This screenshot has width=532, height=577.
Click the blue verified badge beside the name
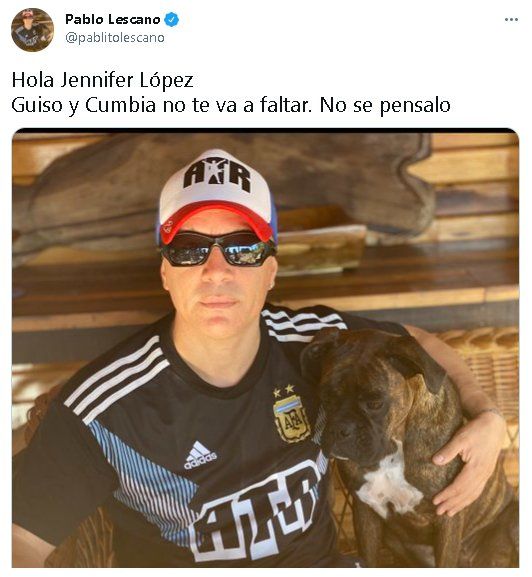[x=171, y=20]
